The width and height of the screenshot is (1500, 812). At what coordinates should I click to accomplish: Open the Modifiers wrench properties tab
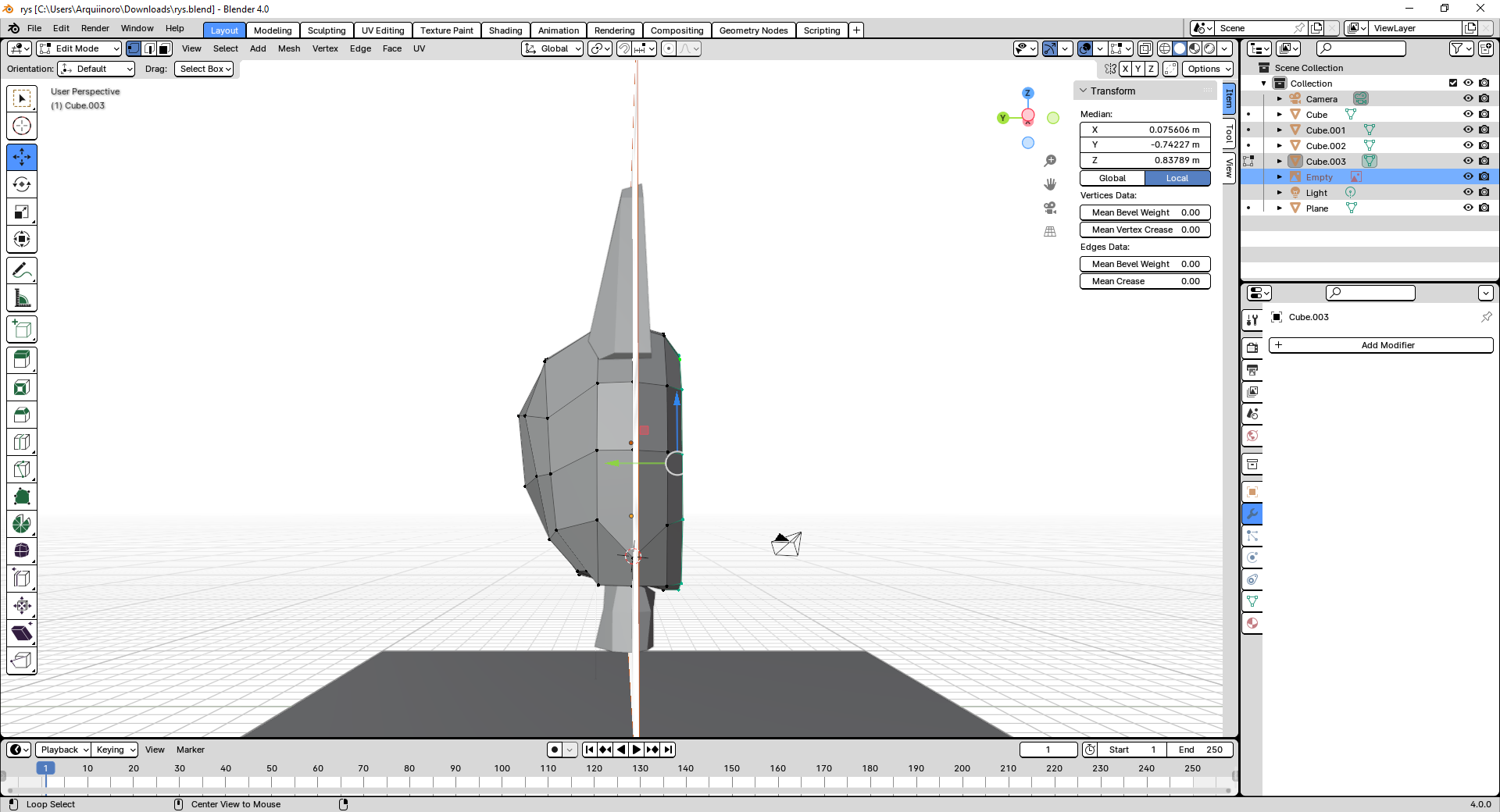1252,514
